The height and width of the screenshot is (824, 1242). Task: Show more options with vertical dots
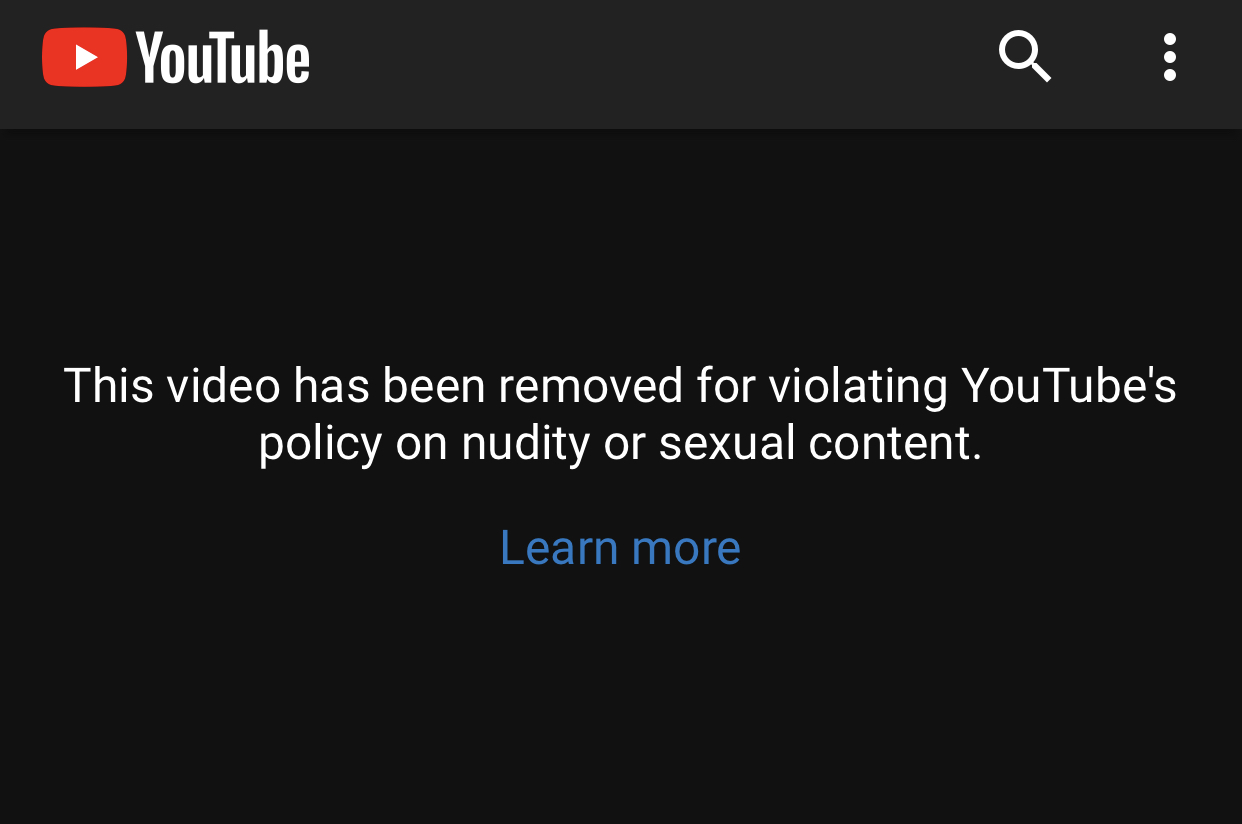coord(1169,57)
